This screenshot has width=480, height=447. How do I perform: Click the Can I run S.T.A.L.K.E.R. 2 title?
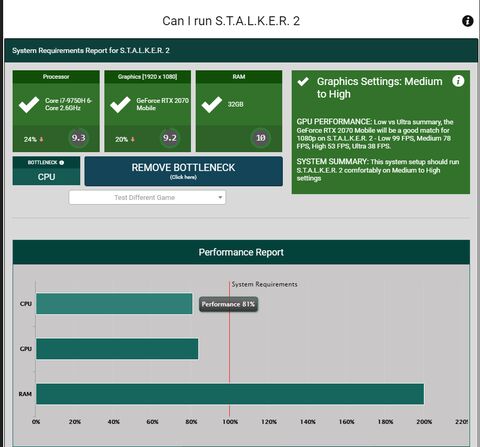tap(231, 21)
